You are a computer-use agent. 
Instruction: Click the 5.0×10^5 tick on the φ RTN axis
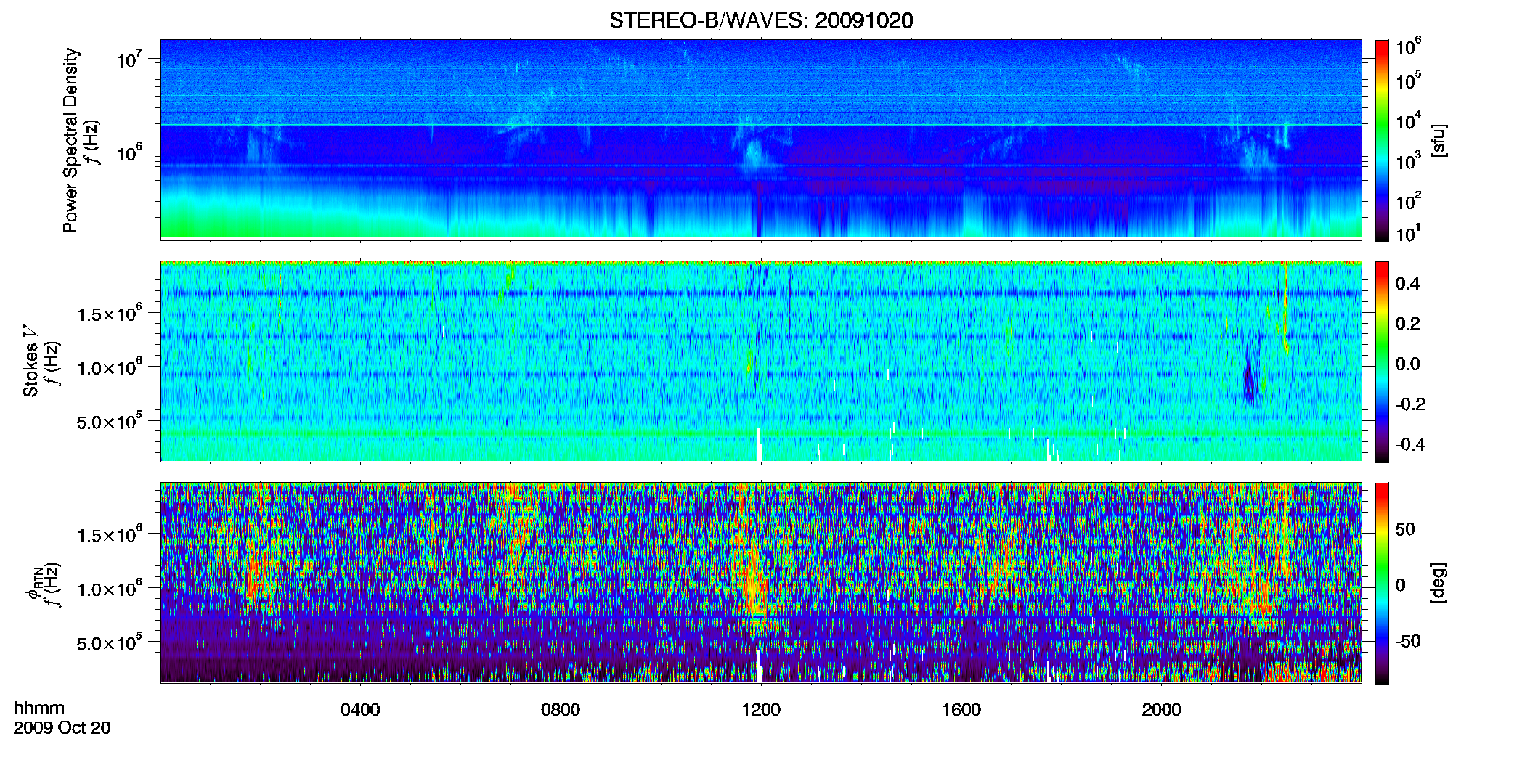[110, 643]
